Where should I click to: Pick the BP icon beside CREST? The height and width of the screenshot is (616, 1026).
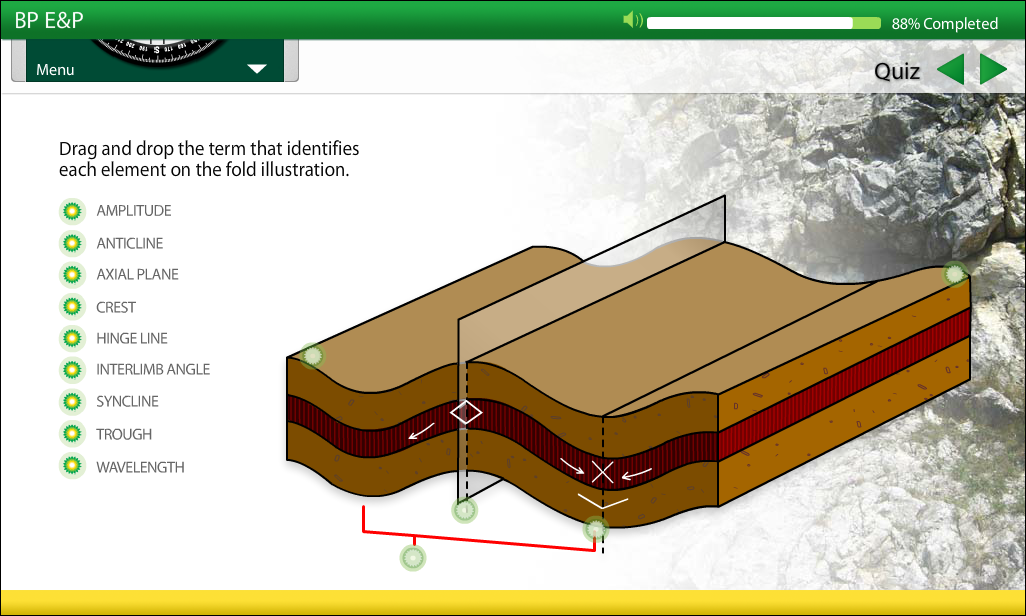coord(72,307)
